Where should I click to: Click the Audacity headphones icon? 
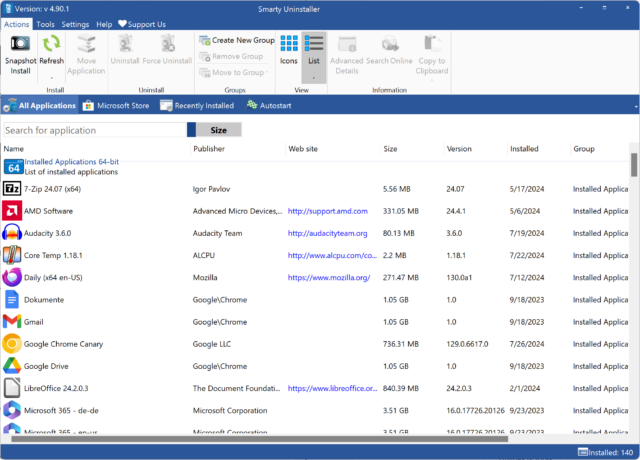pyautogui.click(x=12, y=233)
